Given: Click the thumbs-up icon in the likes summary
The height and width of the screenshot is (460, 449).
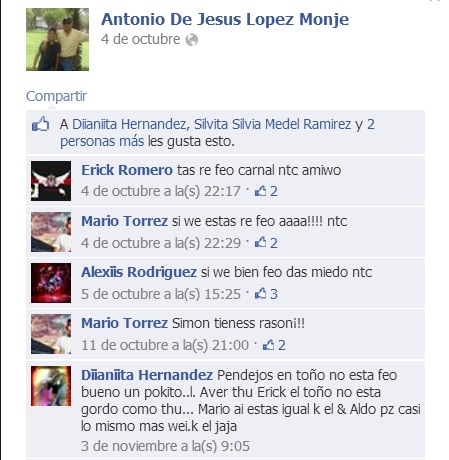Looking at the screenshot, I should (40, 124).
